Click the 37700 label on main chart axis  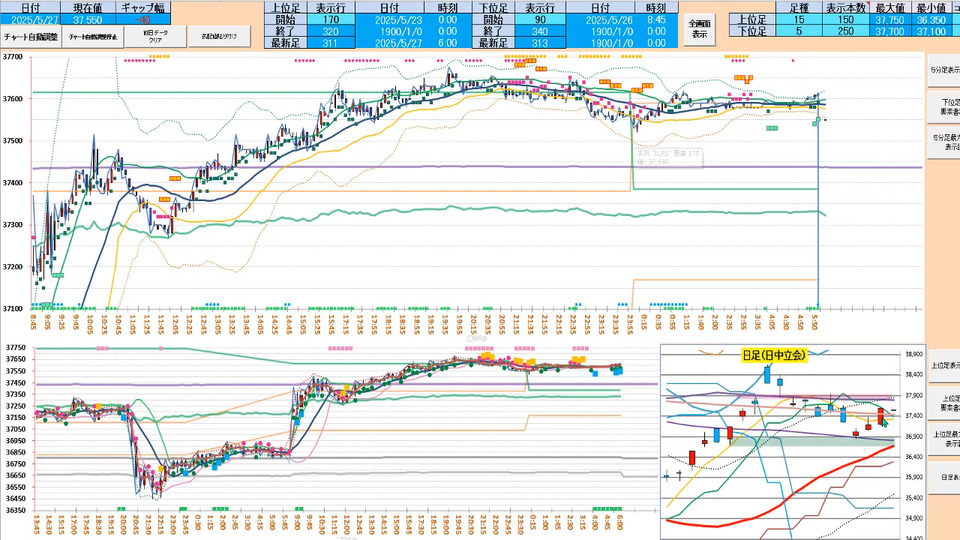coord(13,57)
